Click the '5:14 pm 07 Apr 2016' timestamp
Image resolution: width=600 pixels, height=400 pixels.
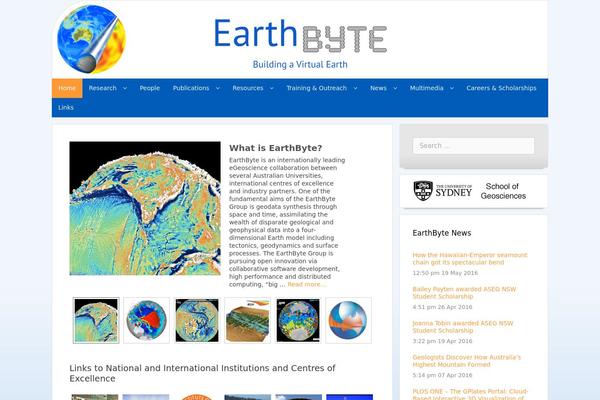(442, 375)
